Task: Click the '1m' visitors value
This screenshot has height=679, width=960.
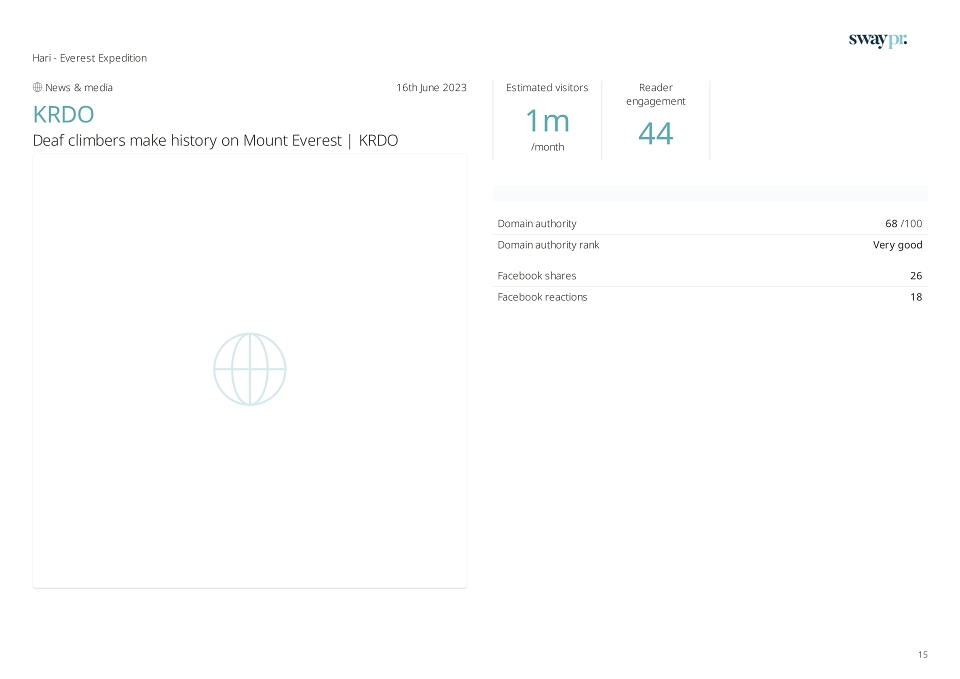Action: (547, 121)
